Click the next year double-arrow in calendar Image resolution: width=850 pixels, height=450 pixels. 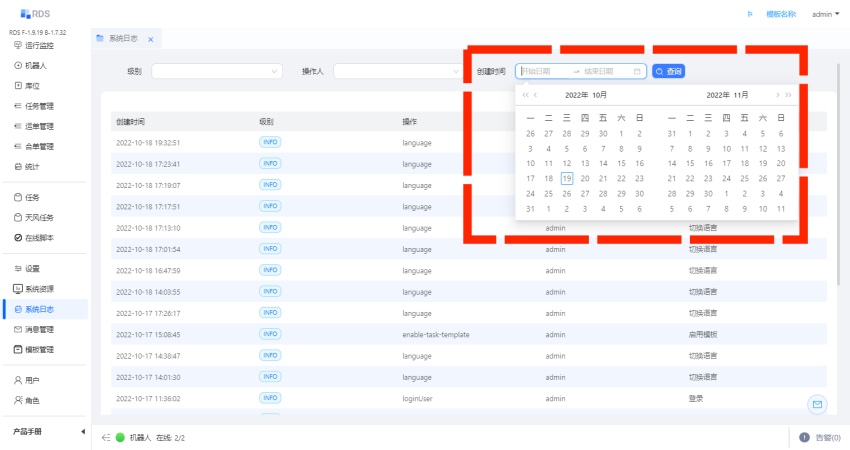[x=789, y=95]
